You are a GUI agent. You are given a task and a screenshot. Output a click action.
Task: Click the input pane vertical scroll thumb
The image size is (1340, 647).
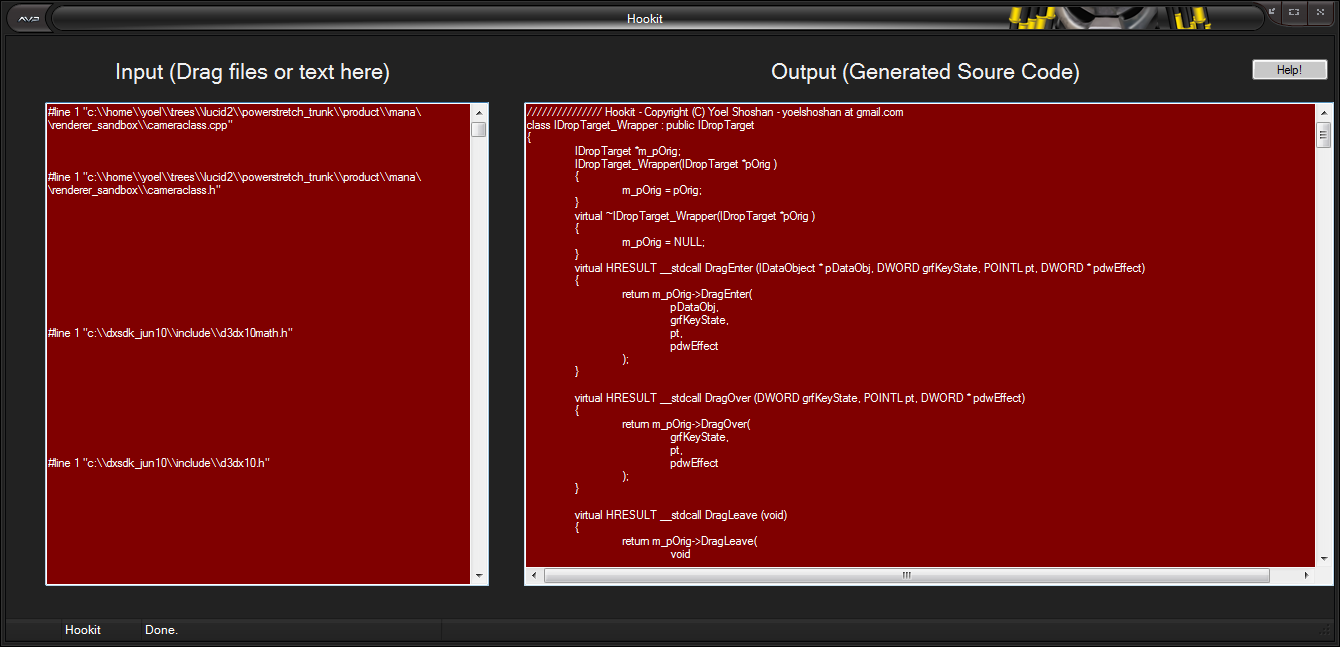click(x=479, y=130)
